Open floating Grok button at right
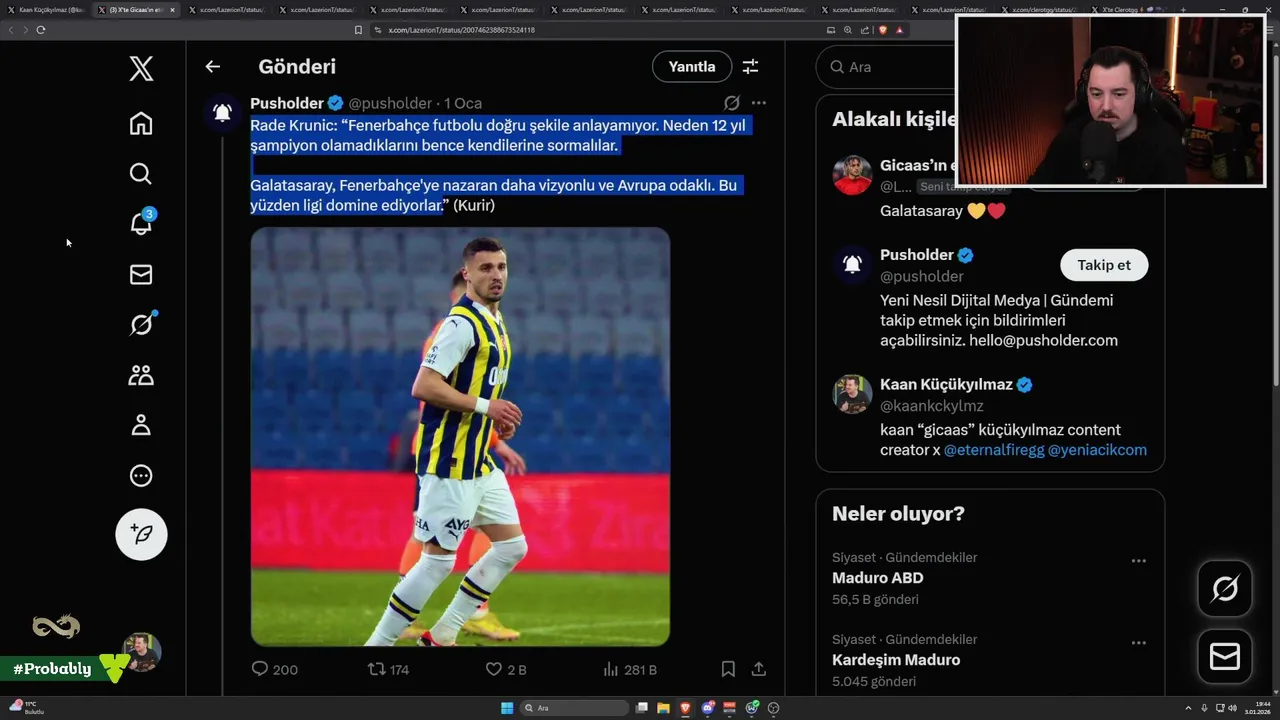This screenshot has height=720, width=1280. 1225,589
